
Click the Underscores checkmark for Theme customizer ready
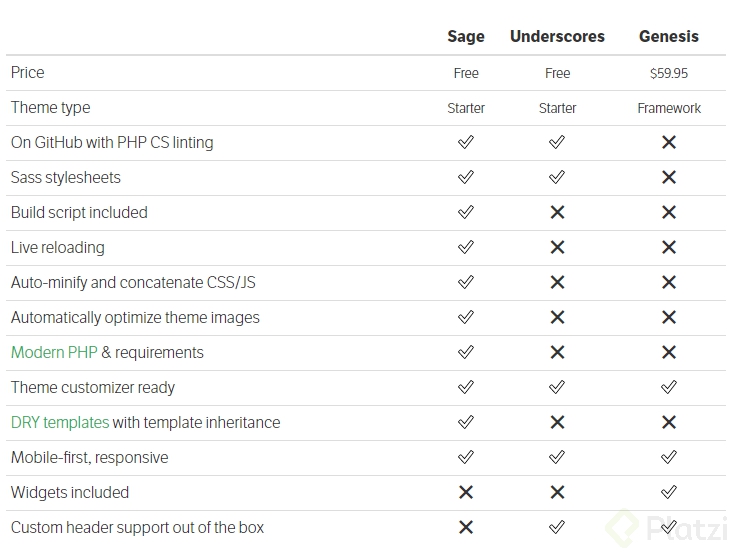coord(557,387)
